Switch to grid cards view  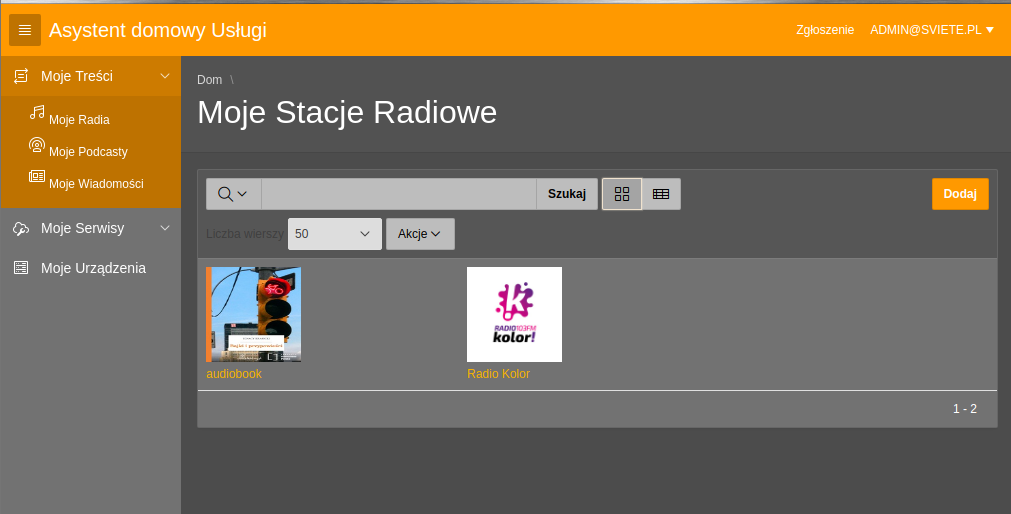click(622, 194)
